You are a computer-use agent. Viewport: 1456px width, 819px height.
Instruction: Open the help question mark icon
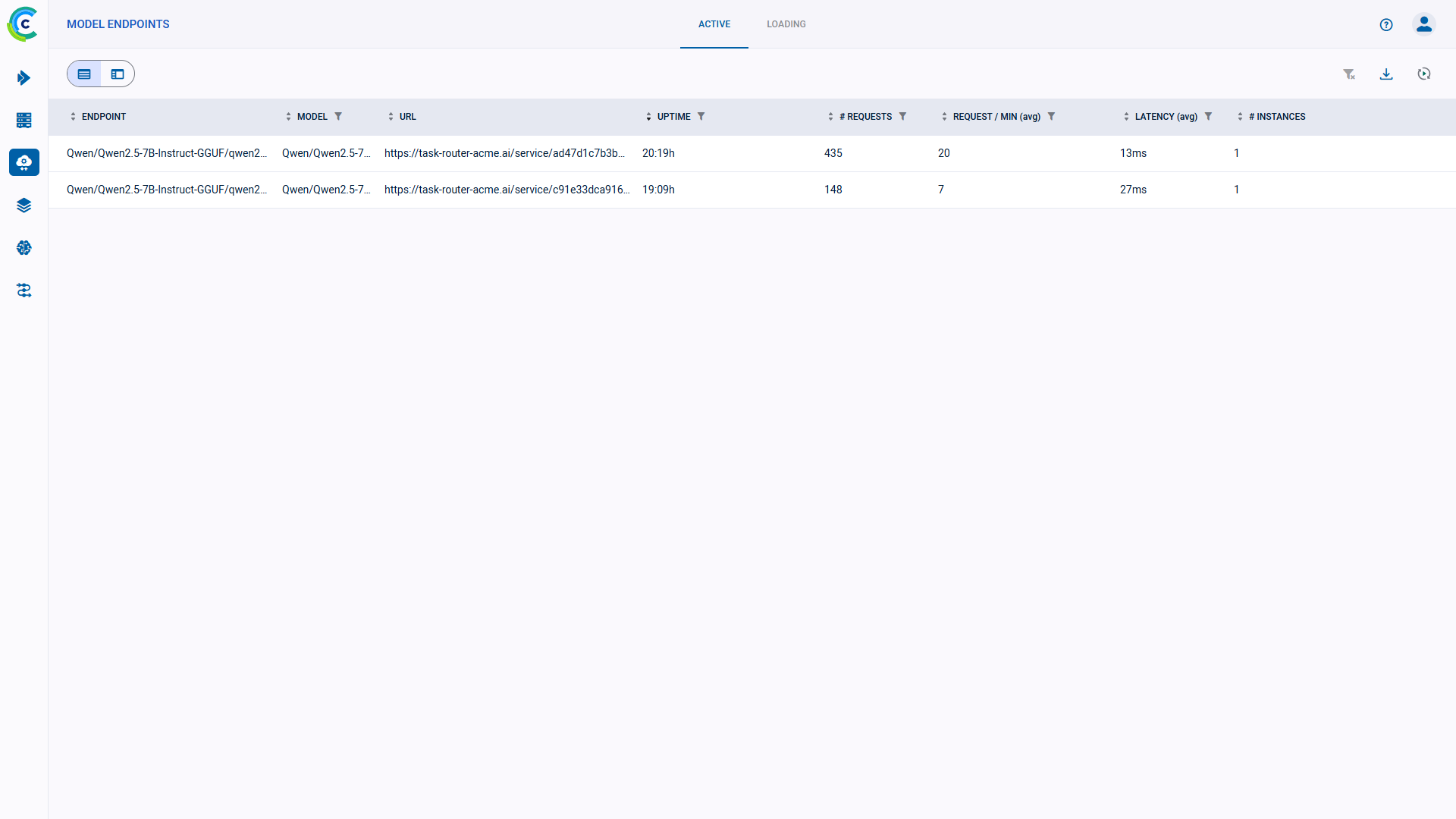(1386, 24)
